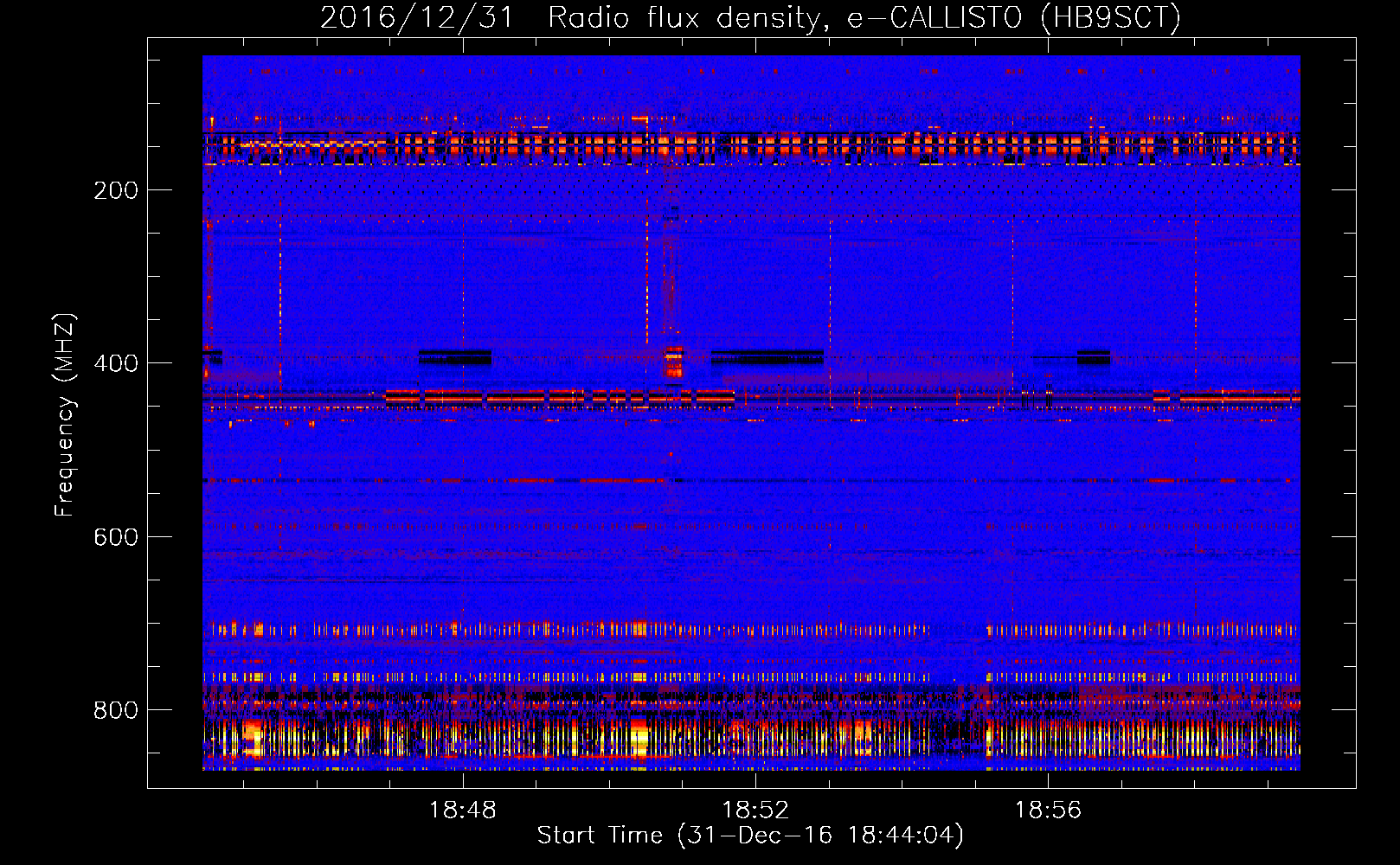The width and height of the screenshot is (1400, 865).
Task: Click the "18:48" time tick label
Action: click(463, 810)
